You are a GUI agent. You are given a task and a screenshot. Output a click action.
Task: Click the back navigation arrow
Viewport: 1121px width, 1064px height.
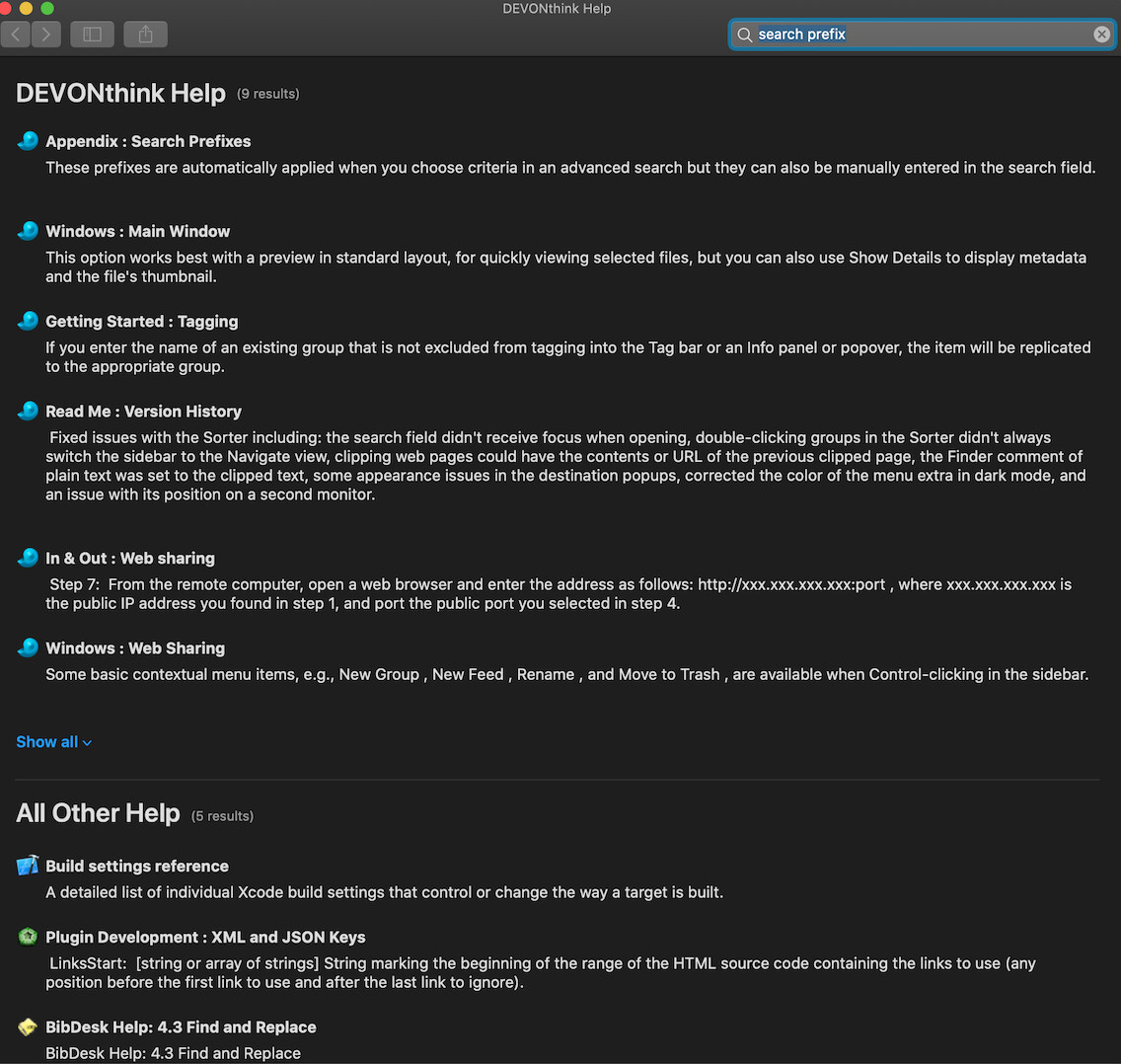pos(16,35)
